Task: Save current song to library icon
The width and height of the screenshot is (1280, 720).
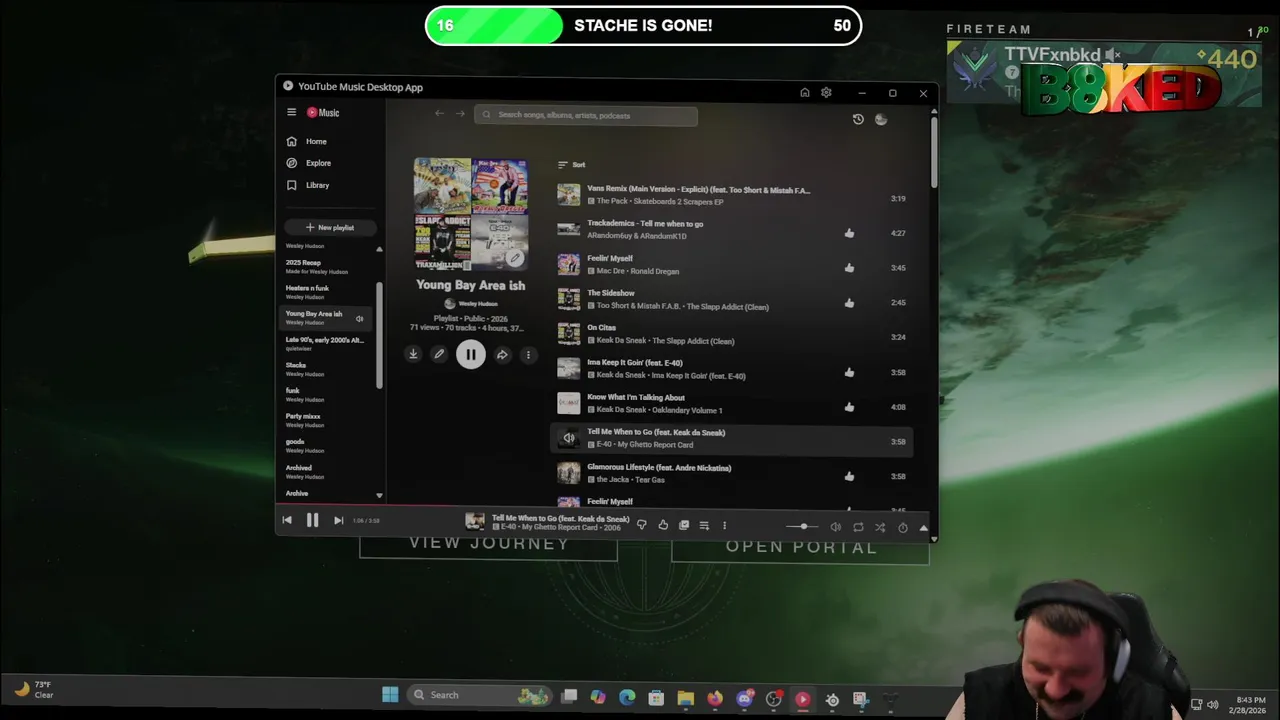Action: point(684,525)
